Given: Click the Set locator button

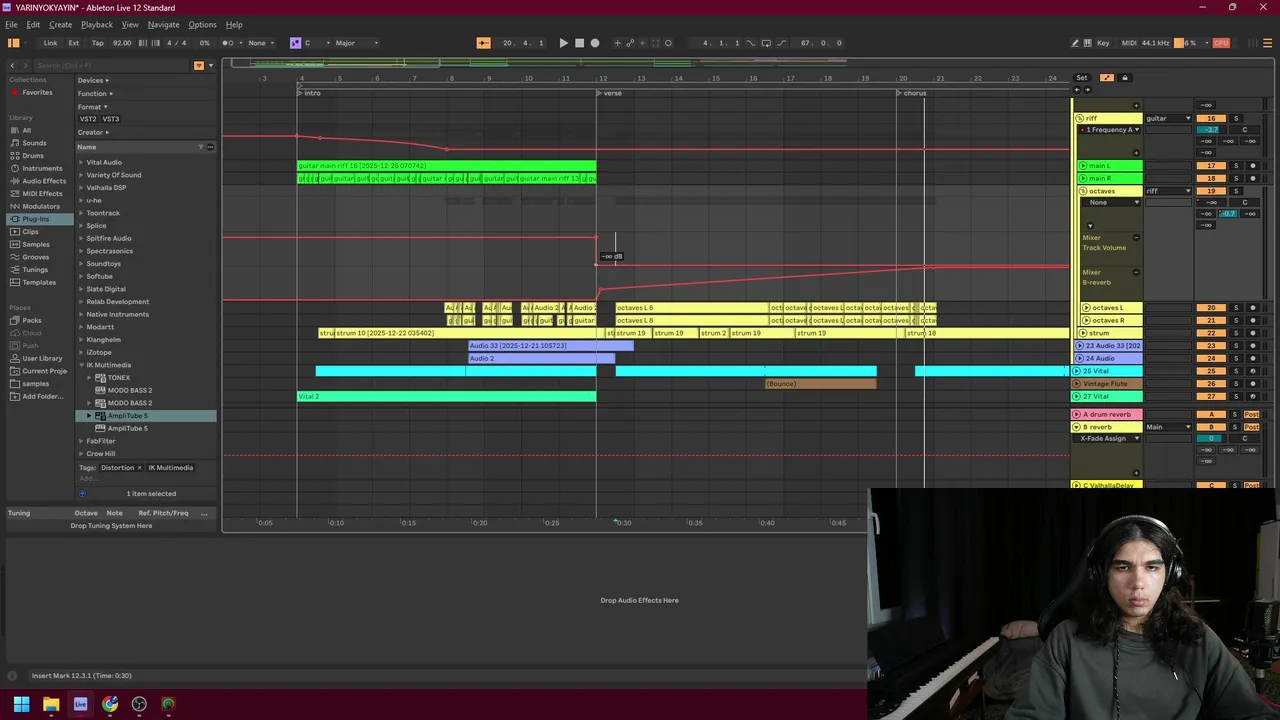Looking at the screenshot, I should [1082, 78].
